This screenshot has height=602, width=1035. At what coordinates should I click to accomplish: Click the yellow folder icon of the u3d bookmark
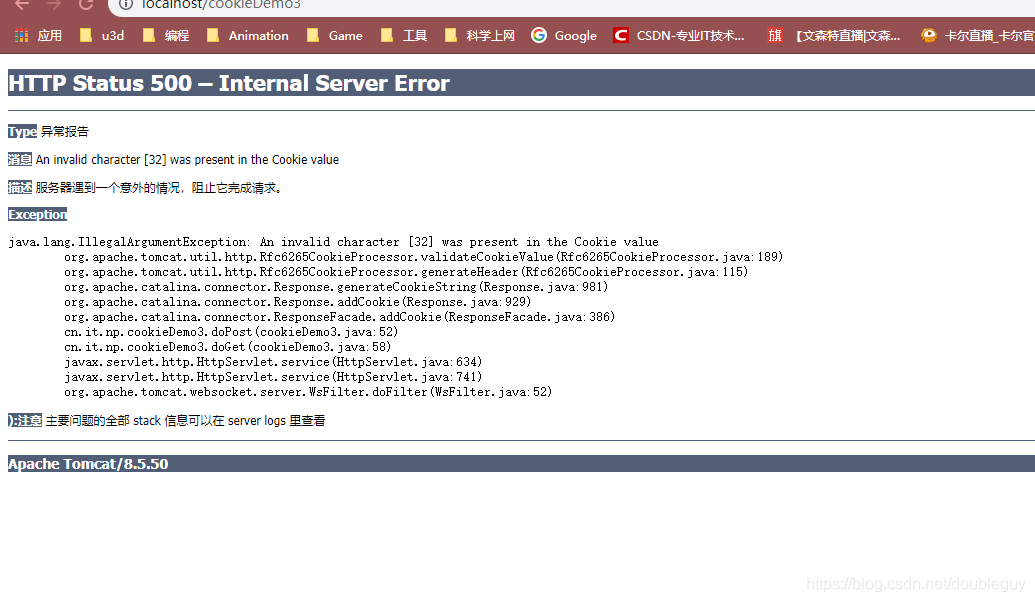tap(85, 35)
